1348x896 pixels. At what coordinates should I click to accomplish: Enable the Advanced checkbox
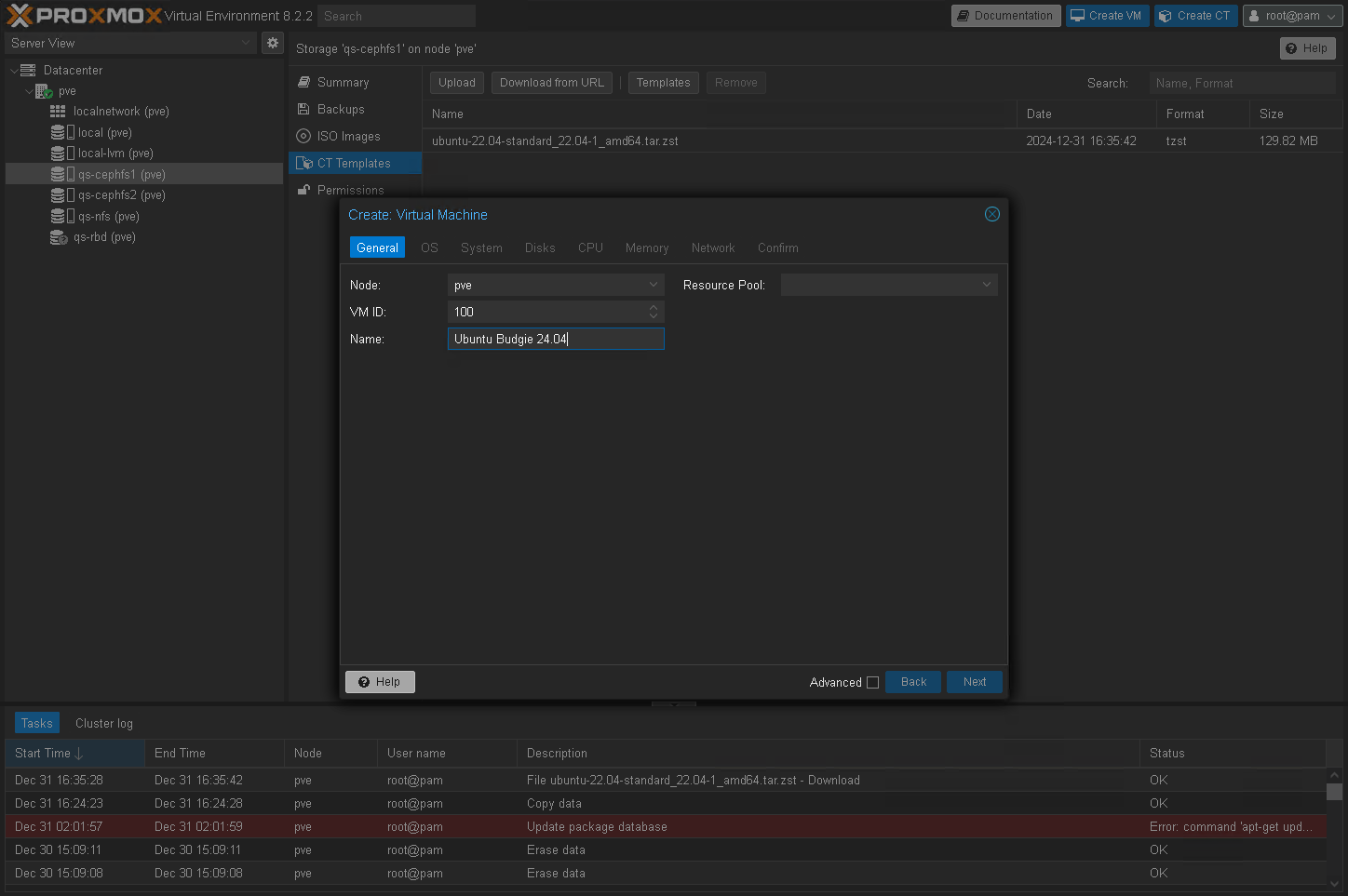[872, 682]
